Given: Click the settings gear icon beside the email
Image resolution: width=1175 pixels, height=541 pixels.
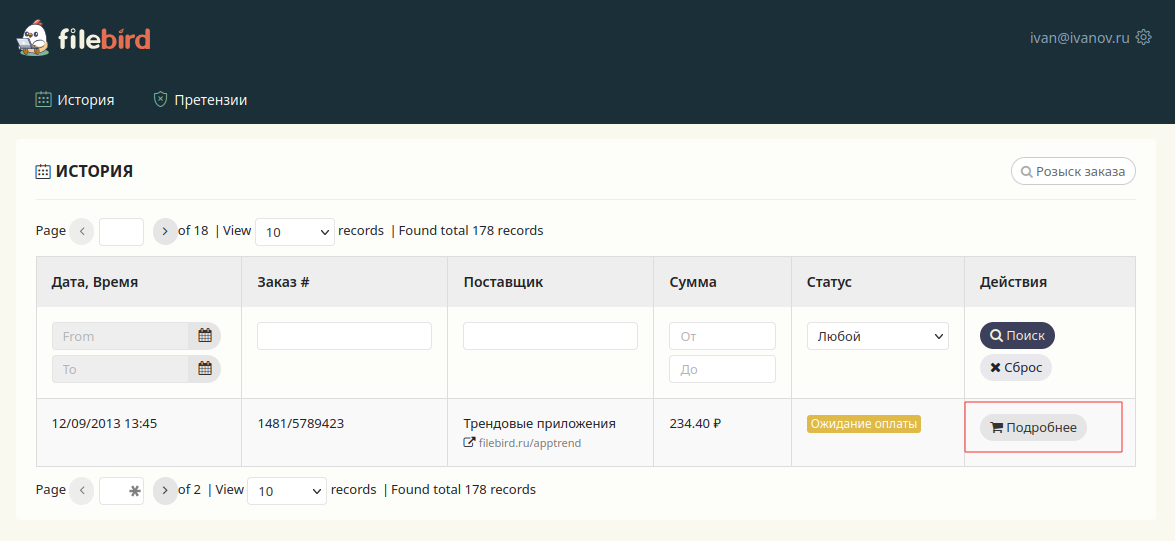Looking at the screenshot, I should 1144,38.
